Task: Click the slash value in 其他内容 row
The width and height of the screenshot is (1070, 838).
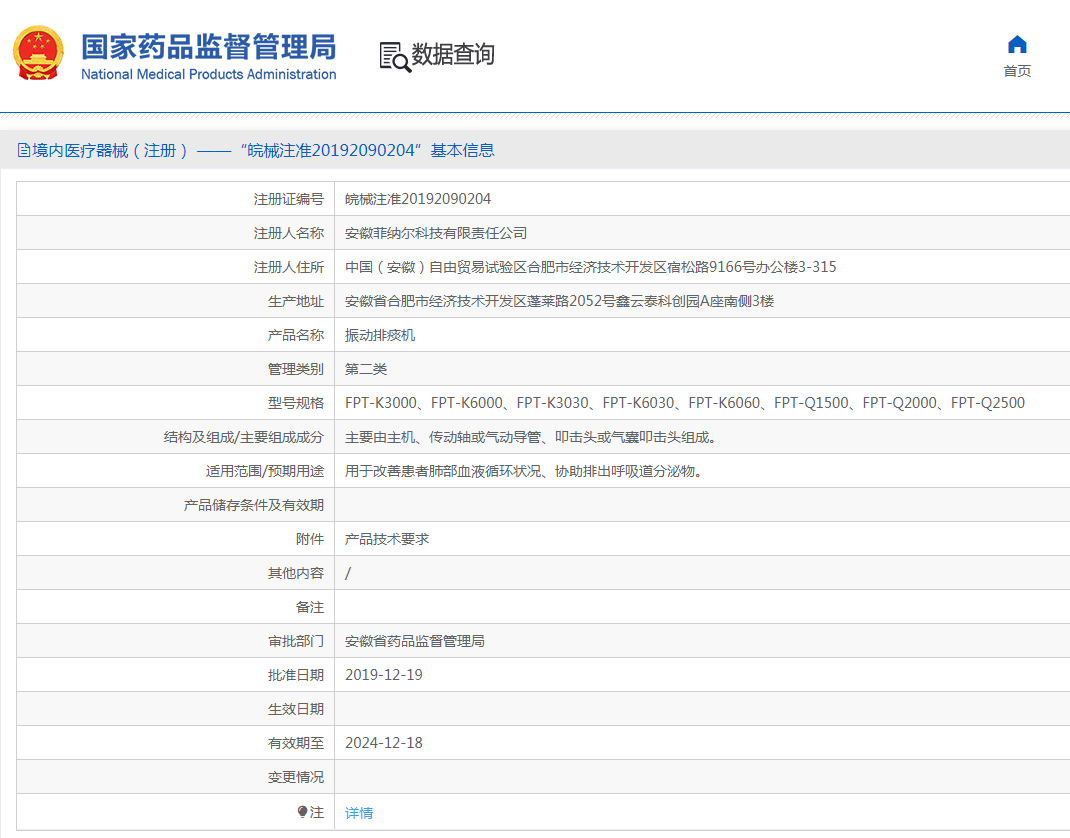Action: (x=348, y=573)
